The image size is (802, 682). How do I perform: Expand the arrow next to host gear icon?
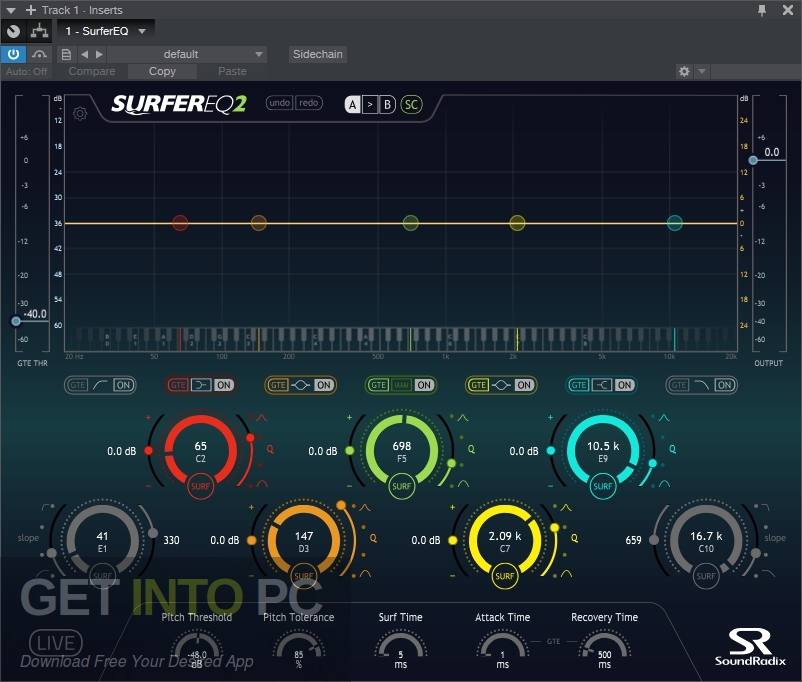click(702, 71)
